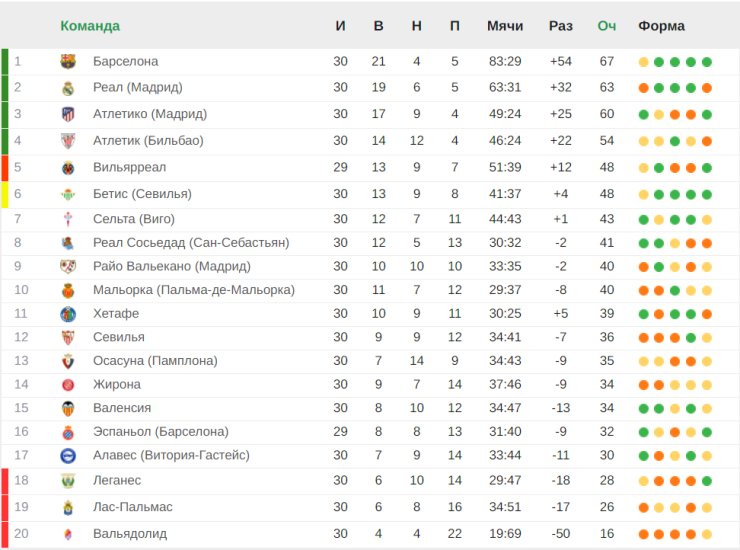
Task: Click the Мячи goals column header
Action: tap(505, 26)
